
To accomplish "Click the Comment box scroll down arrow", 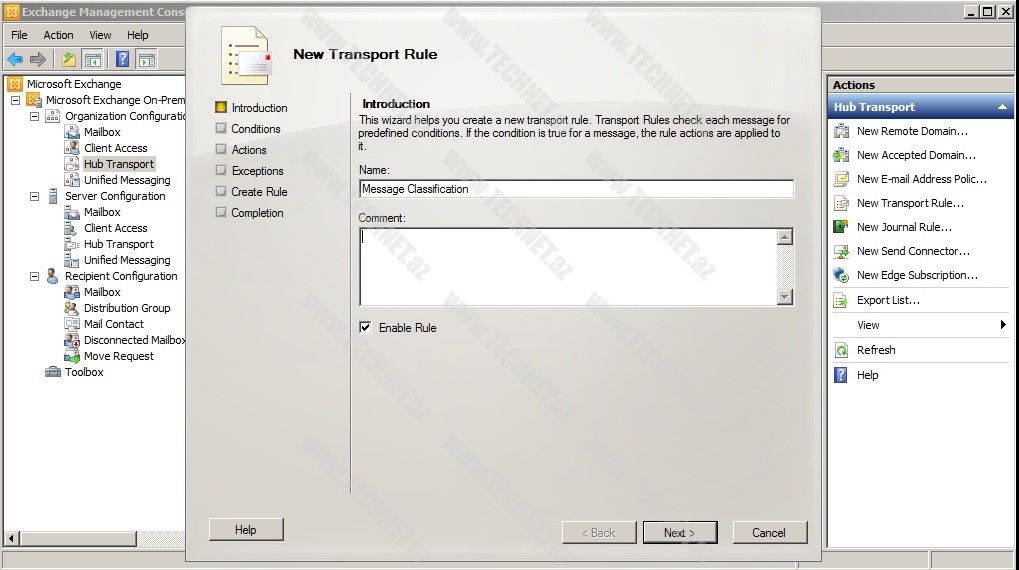I will pos(785,297).
